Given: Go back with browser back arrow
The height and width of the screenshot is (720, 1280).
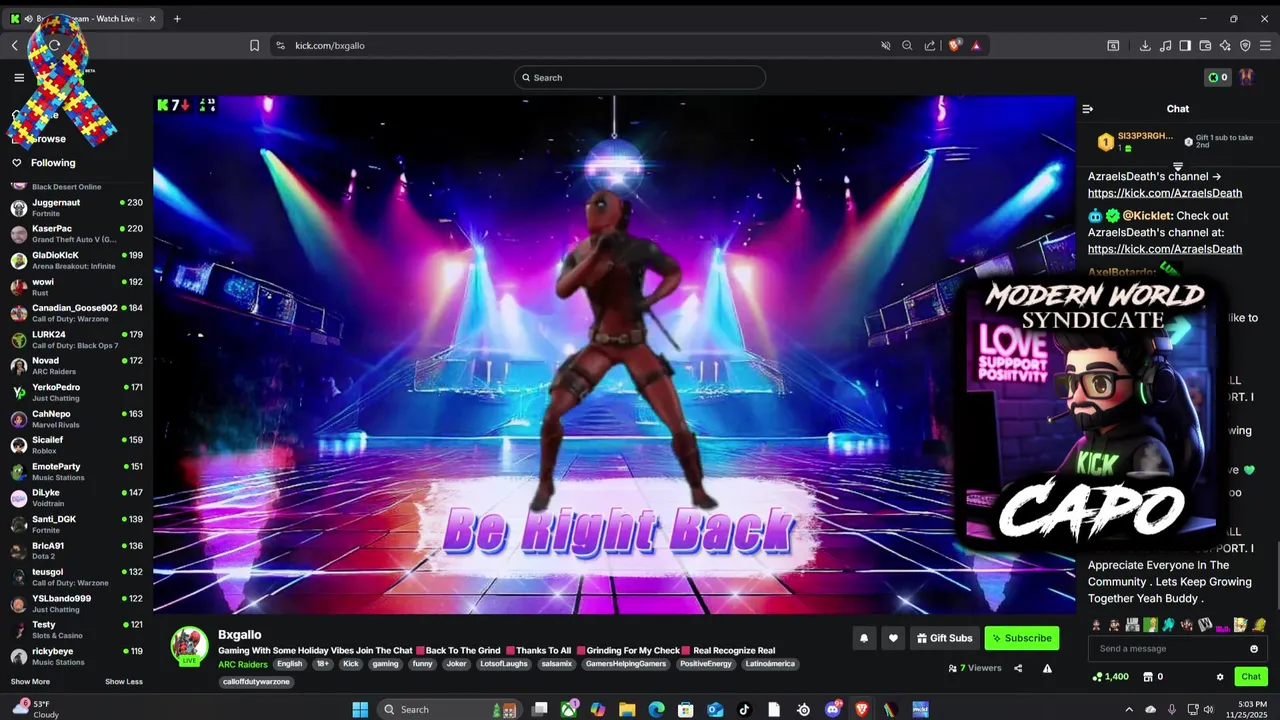Looking at the screenshot, I should point(15,45).
